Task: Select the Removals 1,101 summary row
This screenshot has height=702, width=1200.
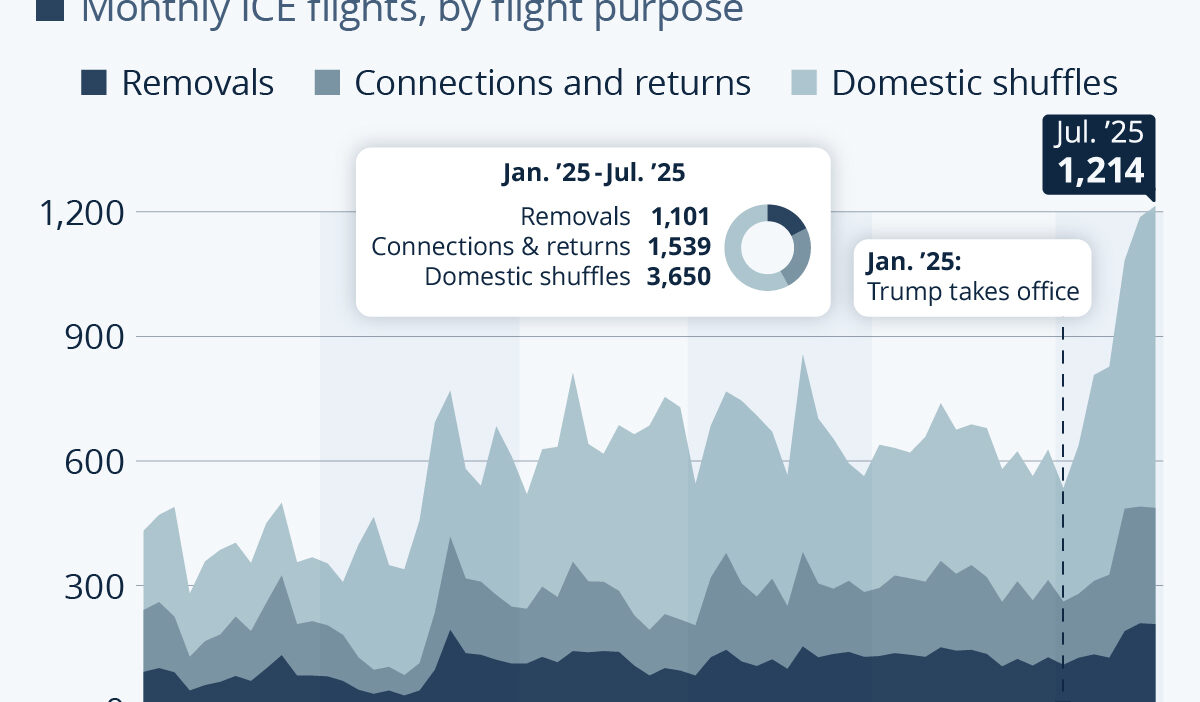Action: (x=614, y=216)
